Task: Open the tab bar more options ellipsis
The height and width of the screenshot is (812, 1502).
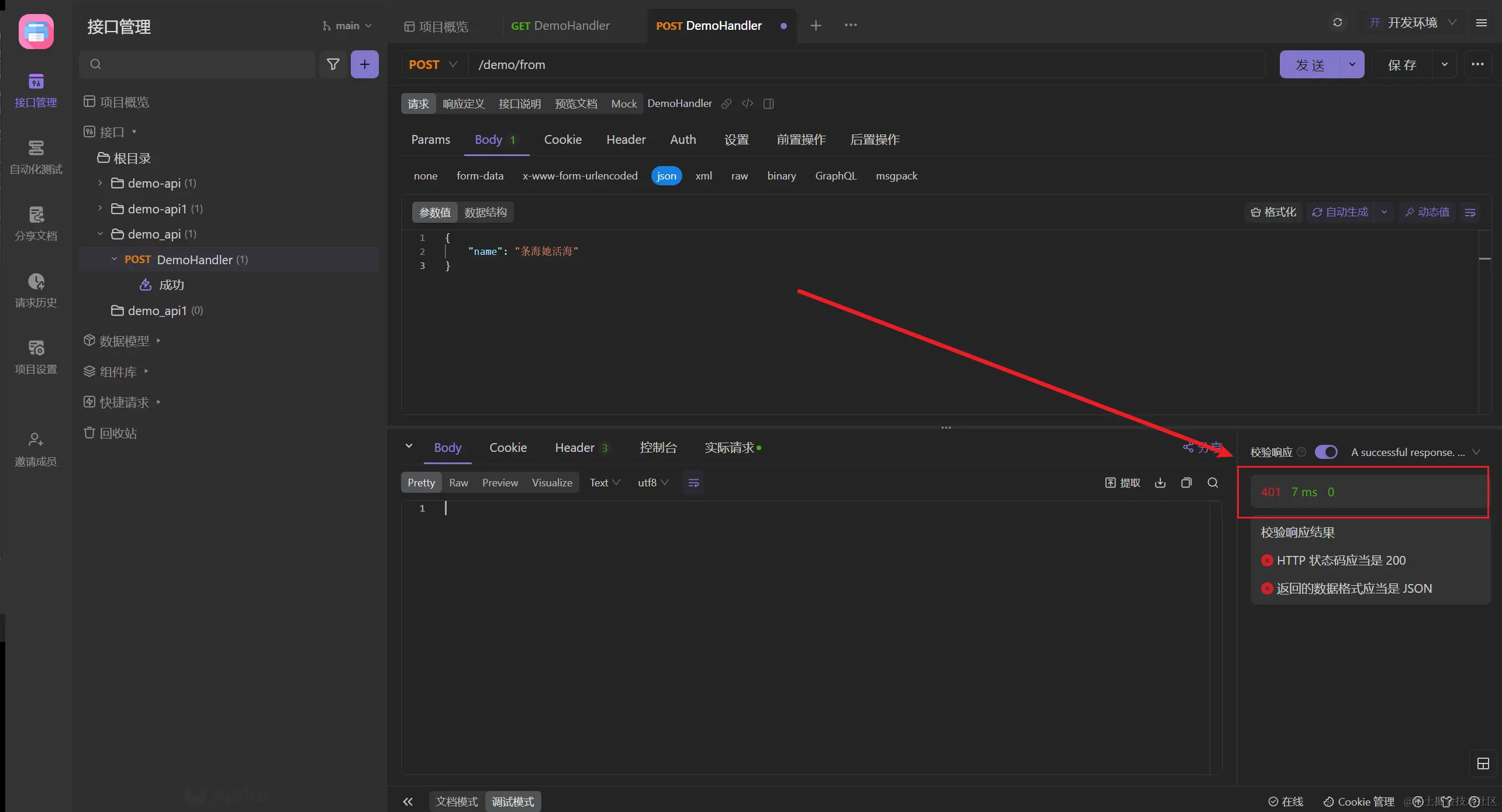Action: (851, 25)
